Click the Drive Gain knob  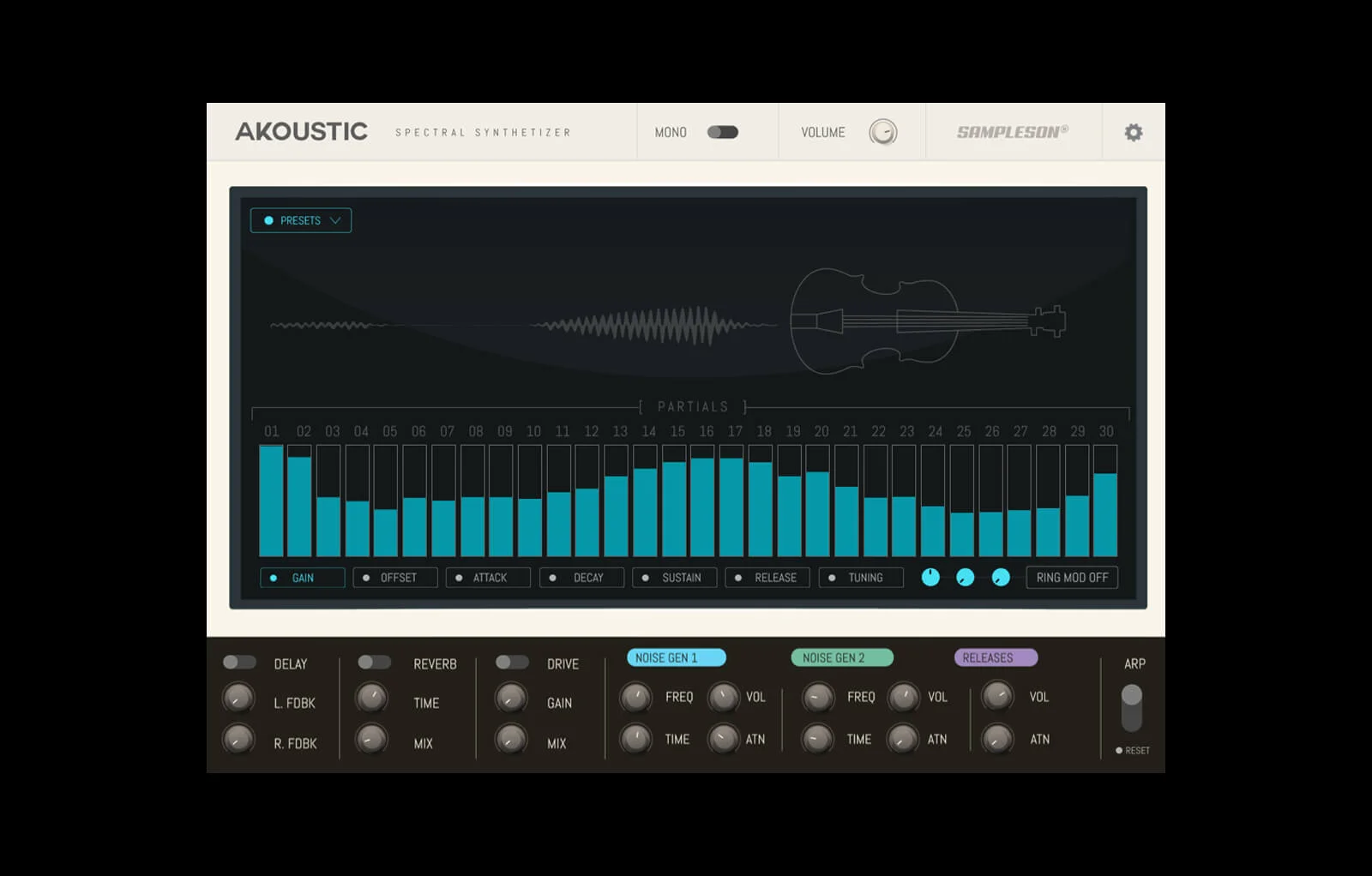click(x=511, y=698)
